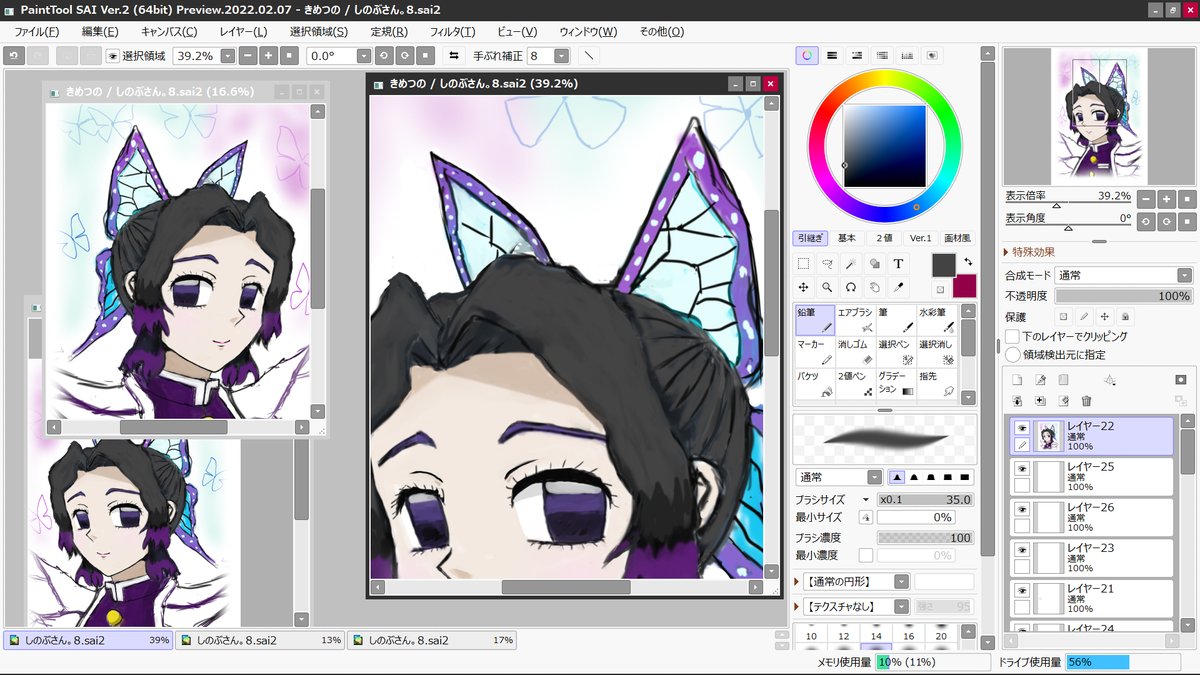Click the navigator preview thumbnail
1200x675 pixels.
coord(1099,117)
